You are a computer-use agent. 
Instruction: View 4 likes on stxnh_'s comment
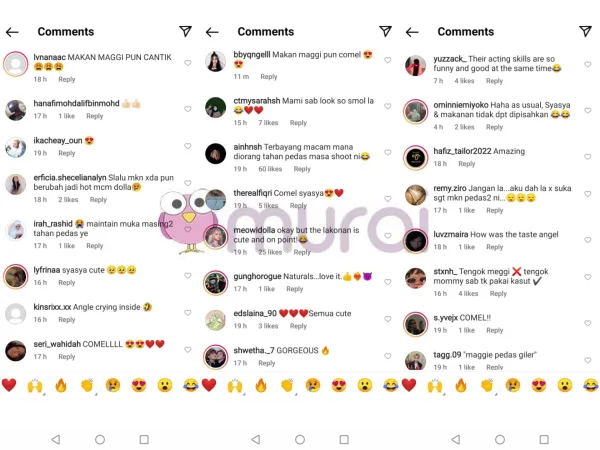tap(468, 293)
